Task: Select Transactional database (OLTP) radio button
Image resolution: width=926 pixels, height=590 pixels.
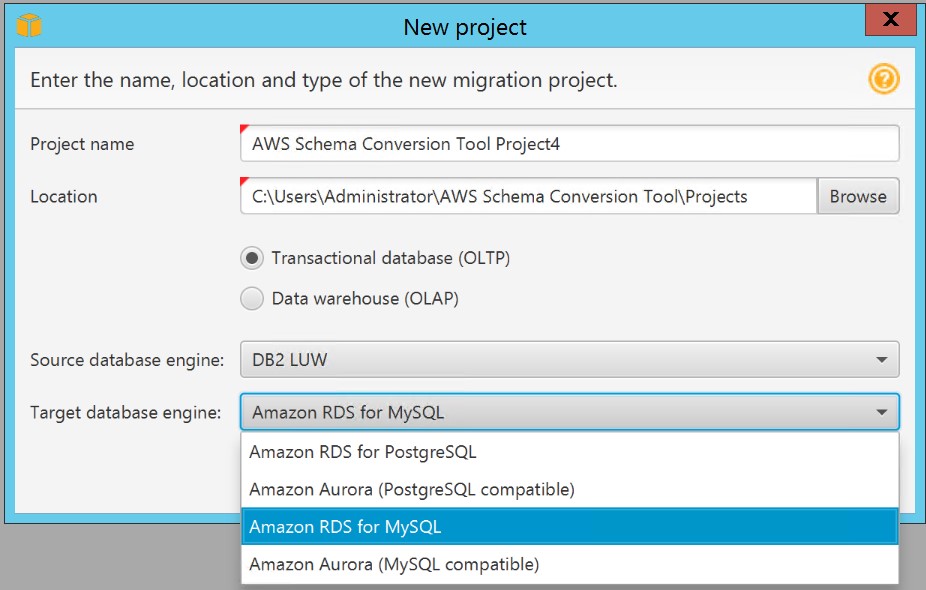Action: [x=252, y=259]
